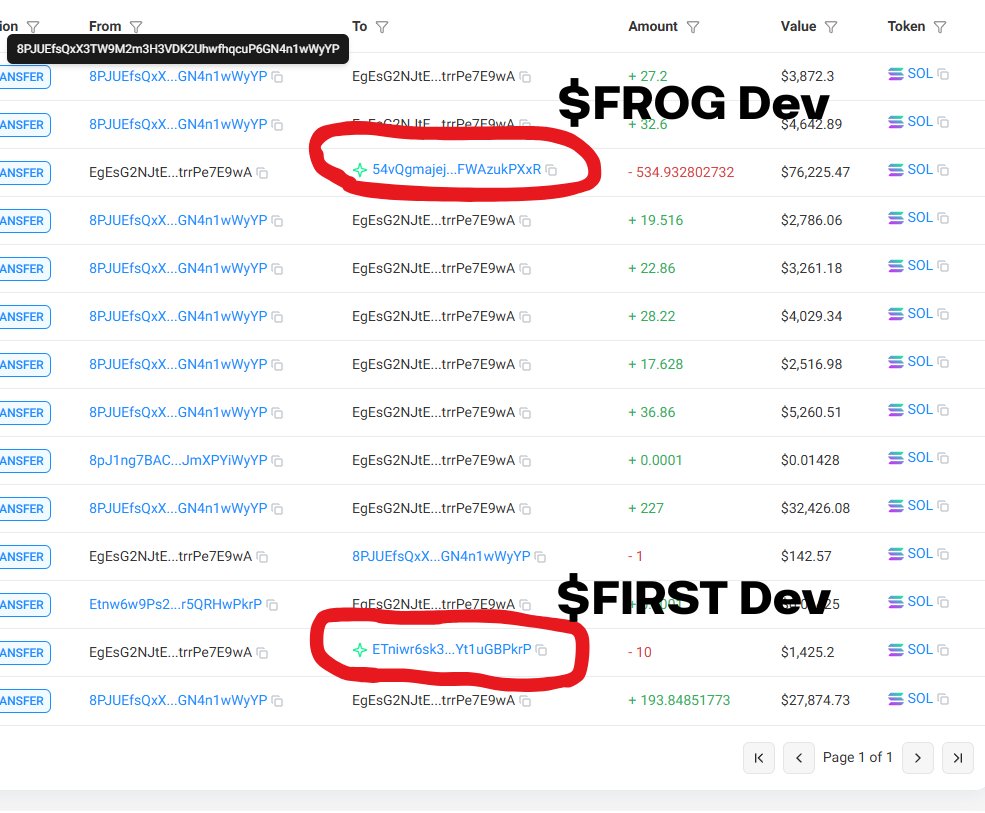Click the From column header

[105, 26]
